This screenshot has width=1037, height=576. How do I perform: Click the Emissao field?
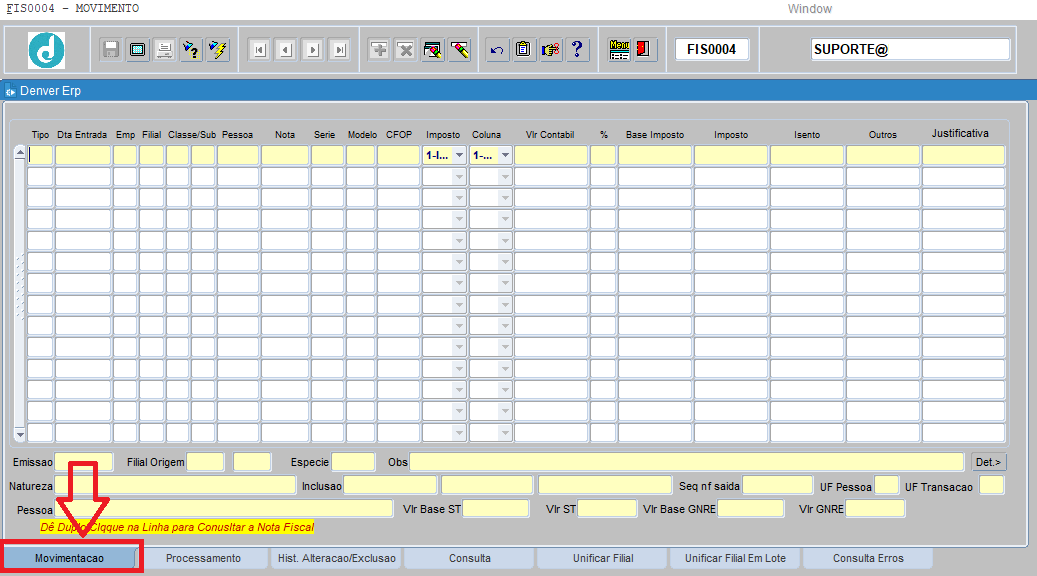coord(83,462)
